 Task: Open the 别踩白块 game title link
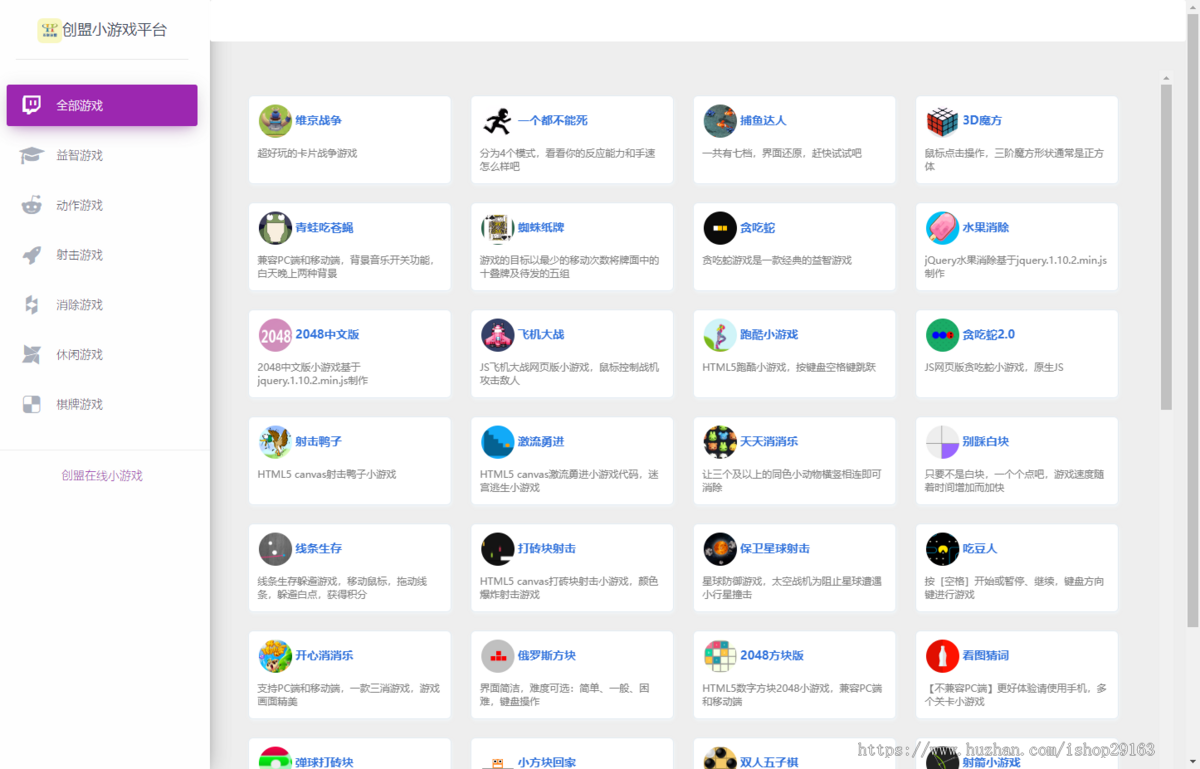pos(986,442)
